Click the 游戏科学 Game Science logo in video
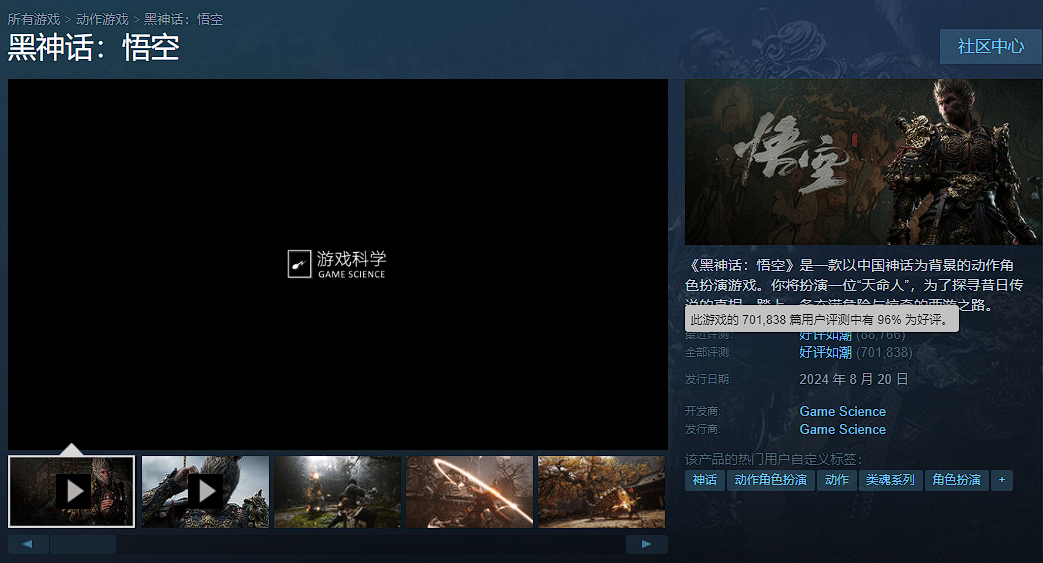 coord(337,264)
